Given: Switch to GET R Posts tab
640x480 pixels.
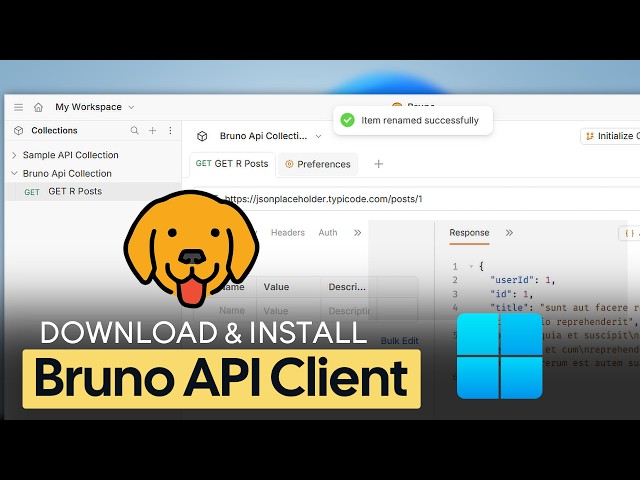Looking at the screenshot, I should tap(232, 164).
